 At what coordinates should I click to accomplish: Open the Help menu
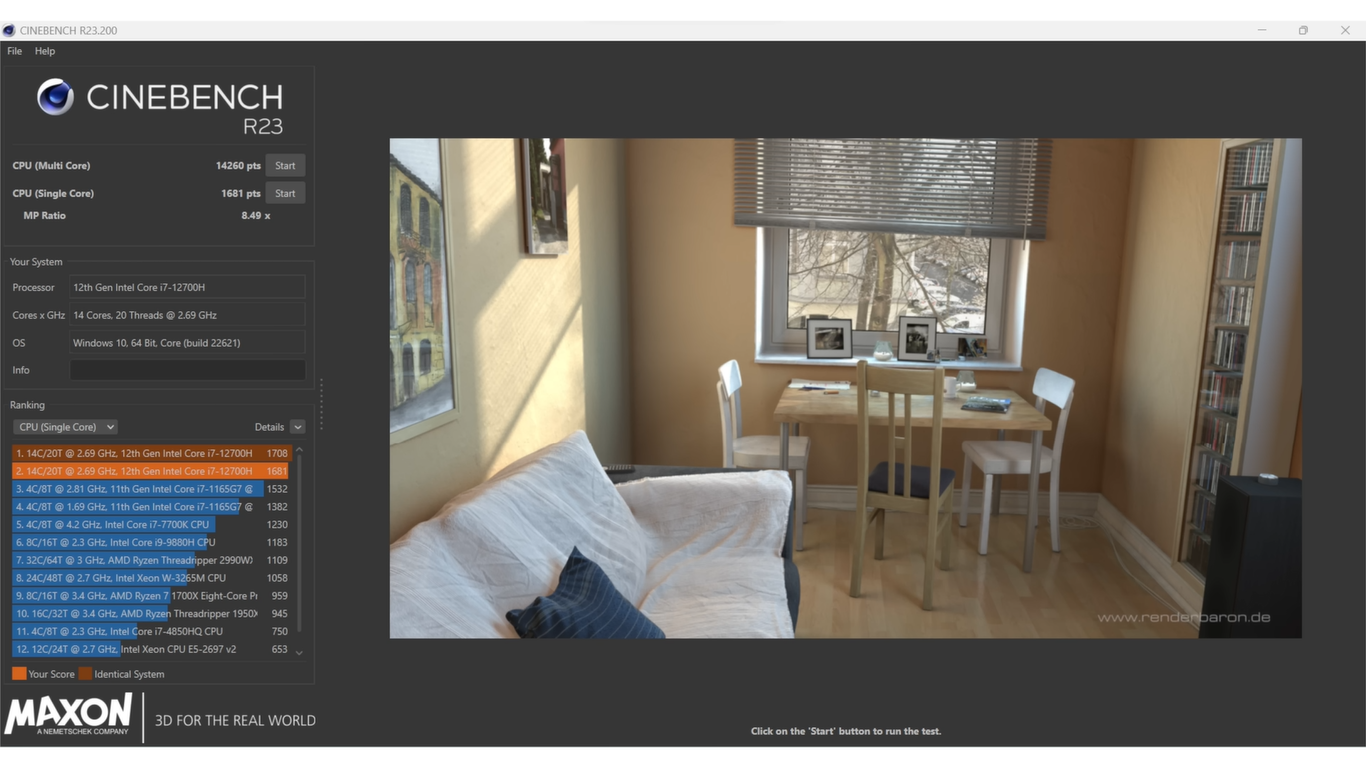click(45, 51)
